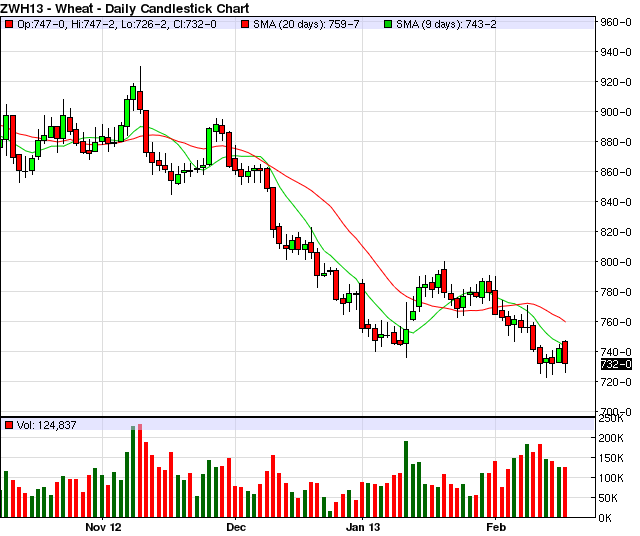Click the red SMA 20 days swatch
The height and width of the screenshot is (536, 640).
tap(245, 24)
